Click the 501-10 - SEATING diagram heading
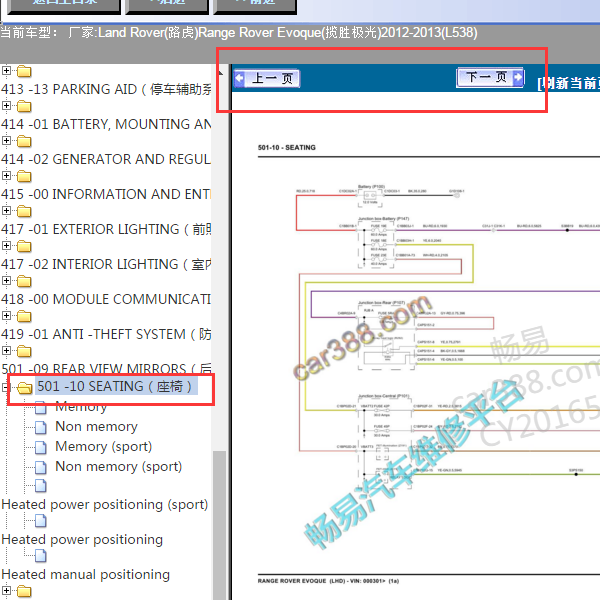This screenshot has width=600, height=600. pyautogui.click(x=287, y=148)
